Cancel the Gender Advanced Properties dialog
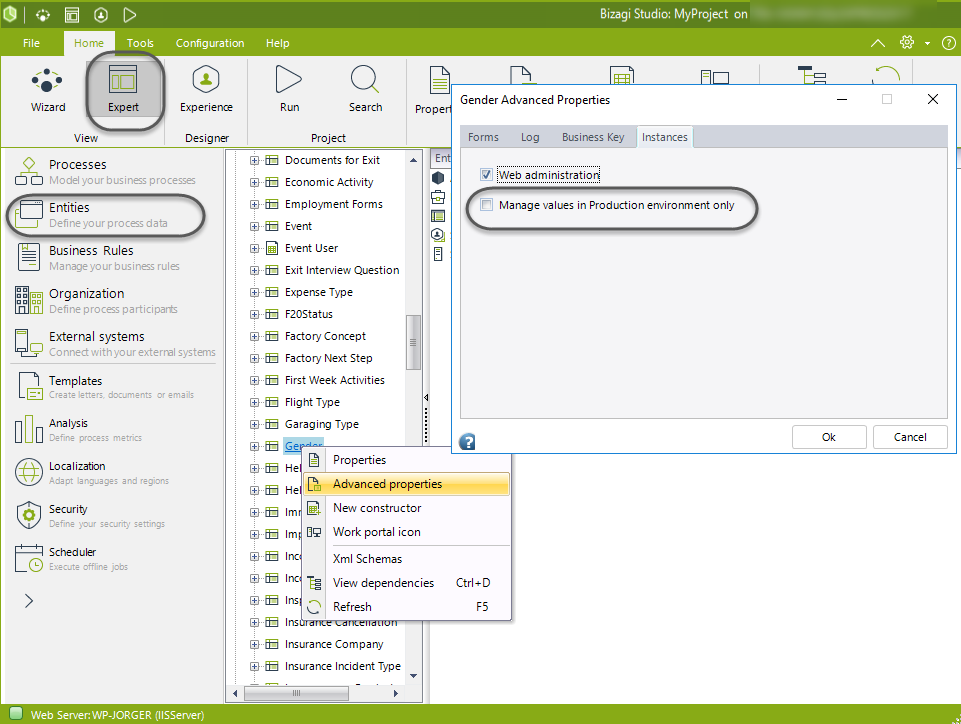Image resolution: width=961 pixels, height=724 pixels. coord(910,437)
